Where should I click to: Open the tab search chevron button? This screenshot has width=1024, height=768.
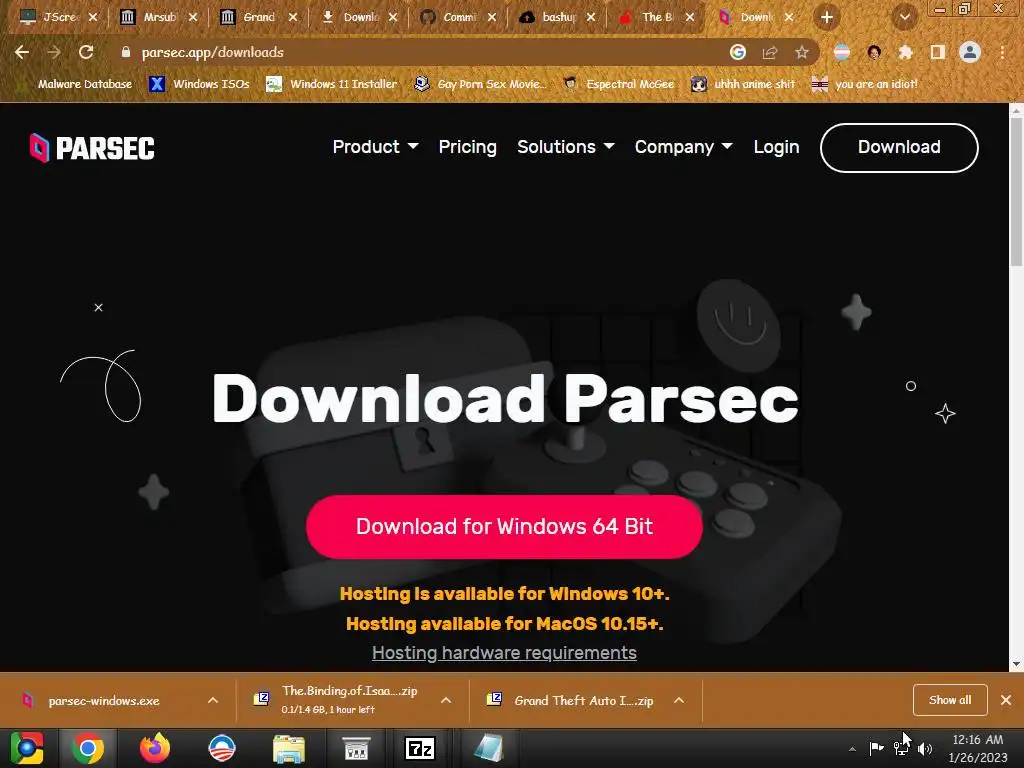(904, 18)
